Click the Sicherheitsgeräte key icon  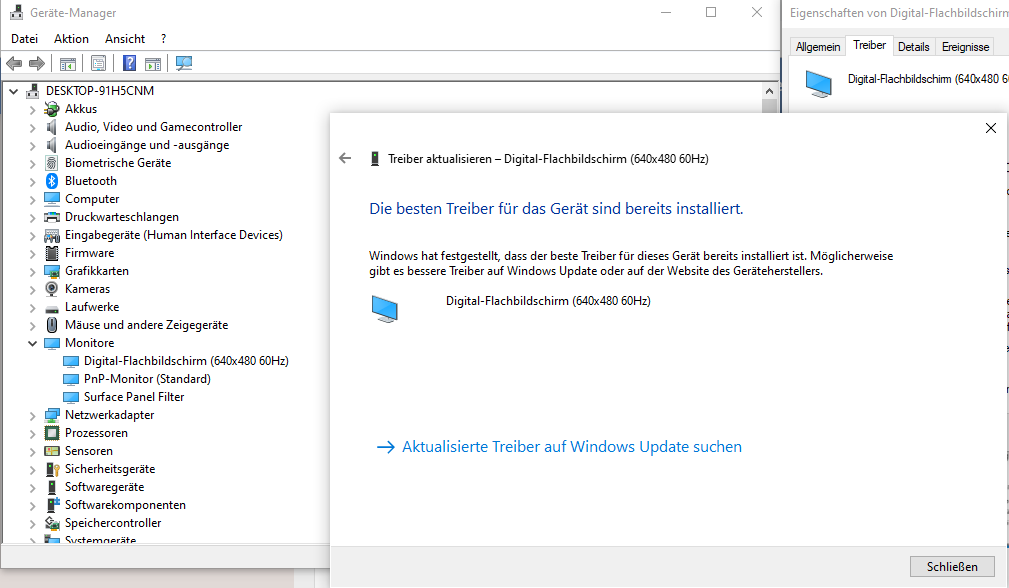coord(52,469)
